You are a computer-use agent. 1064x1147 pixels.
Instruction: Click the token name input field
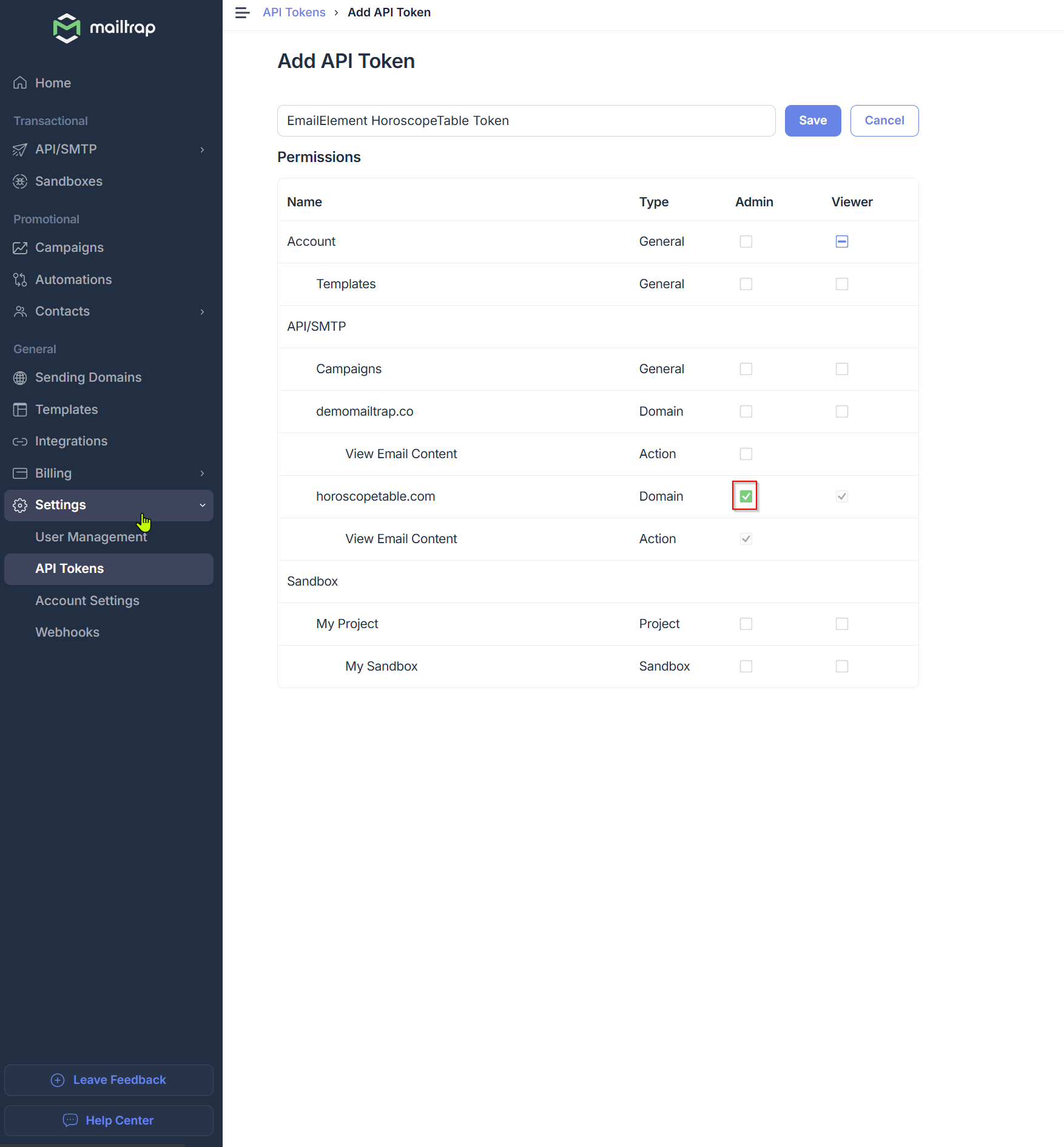pyautogui.click(x=526, y=121)
